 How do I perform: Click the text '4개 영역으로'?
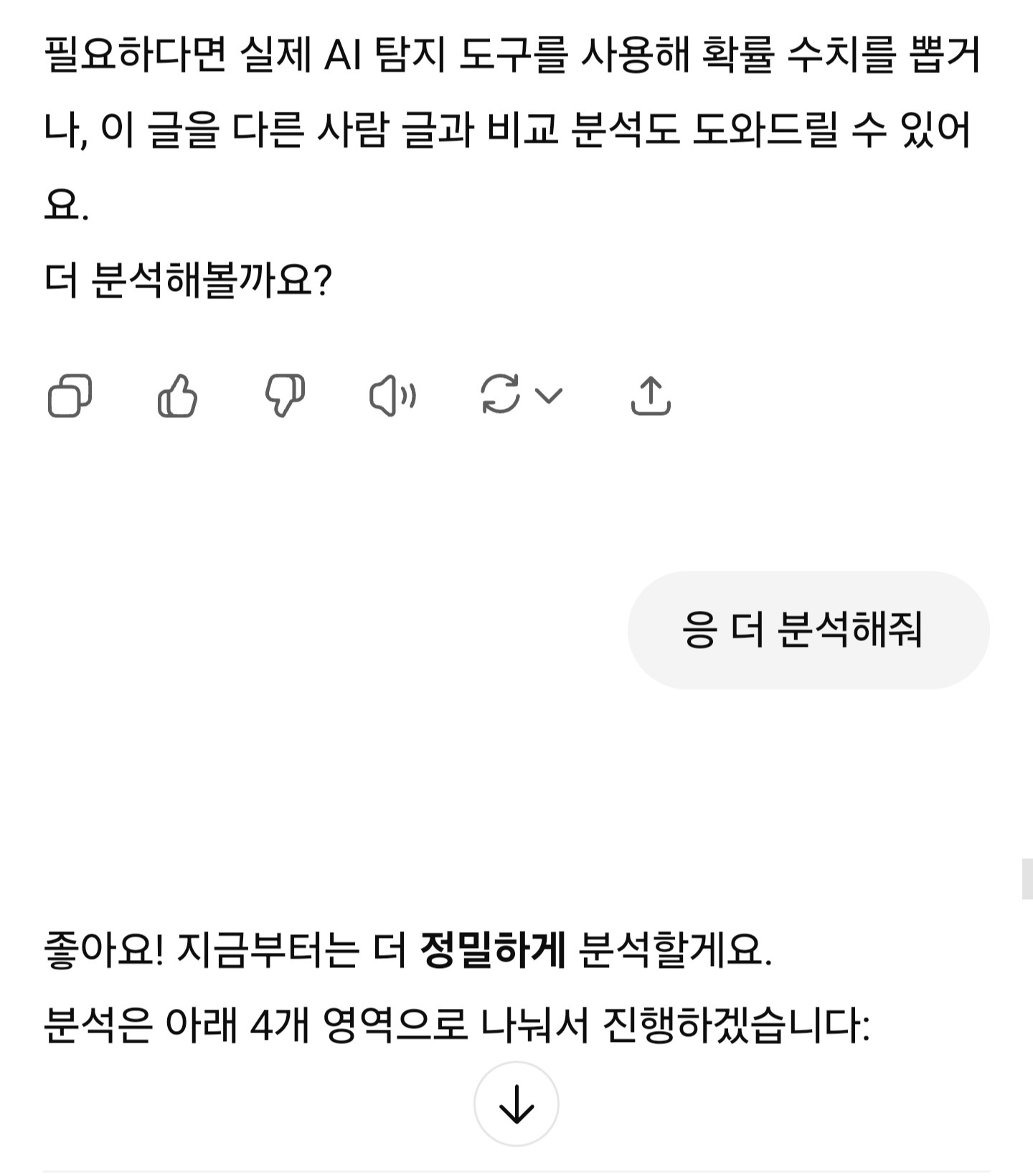point(359,1025)
